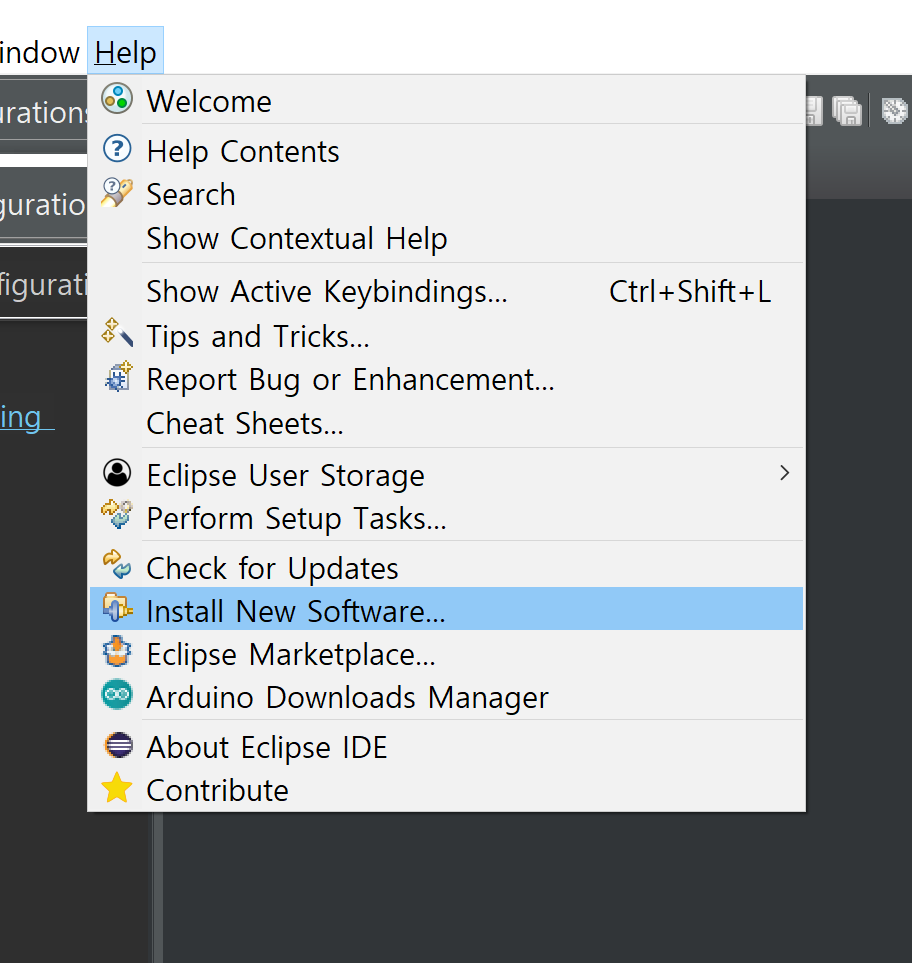This screenshot has width=912, height=963.
Task: Click the Arduino infinity logo icon
Action: pos(117,695)
